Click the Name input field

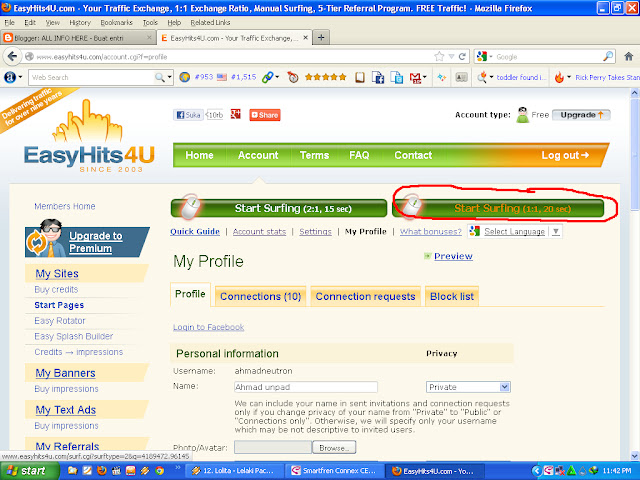(306, 387)
